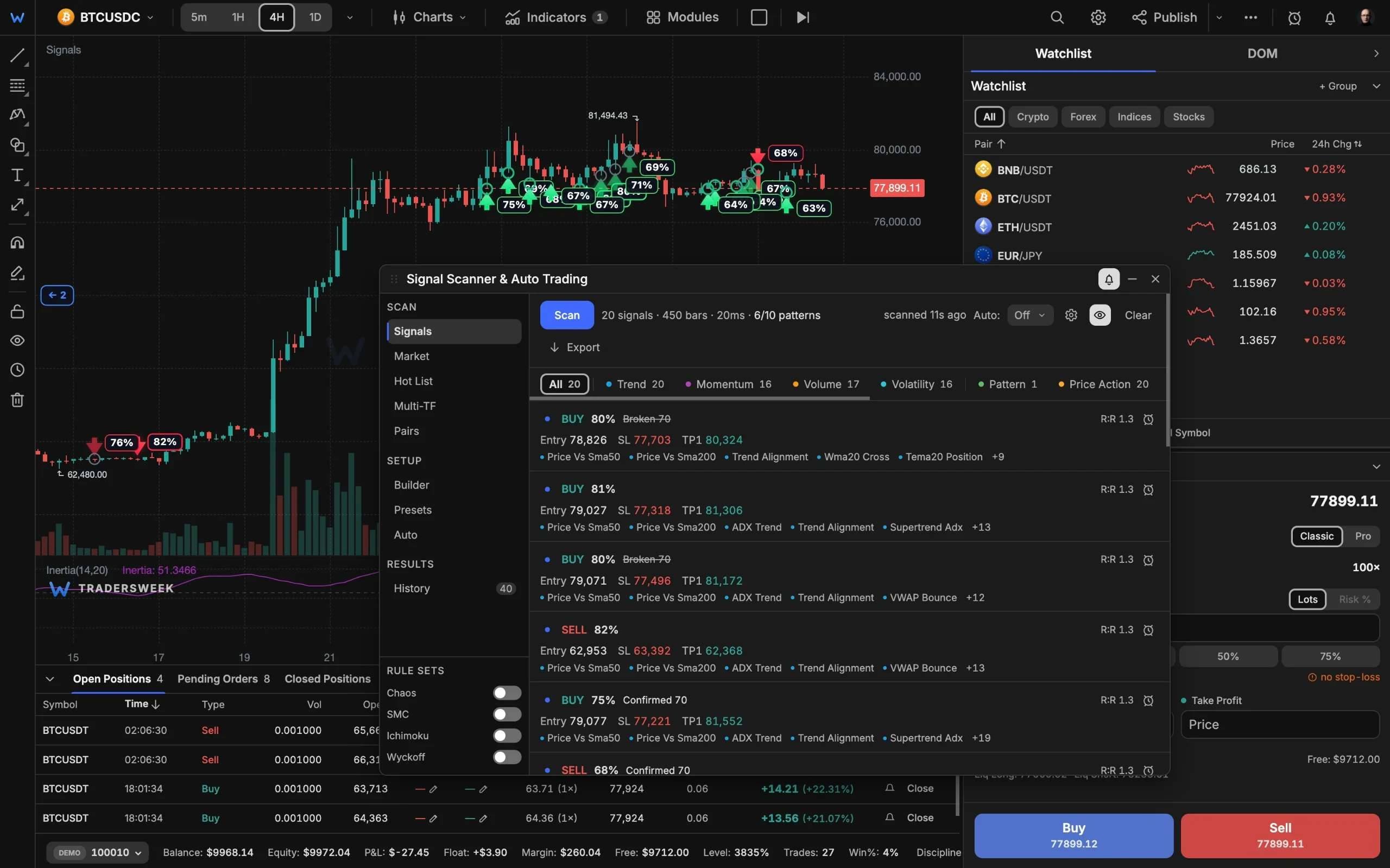Toggle scanner signals visibility eye button
The image size is (1390, 868).
point(1100,315)
